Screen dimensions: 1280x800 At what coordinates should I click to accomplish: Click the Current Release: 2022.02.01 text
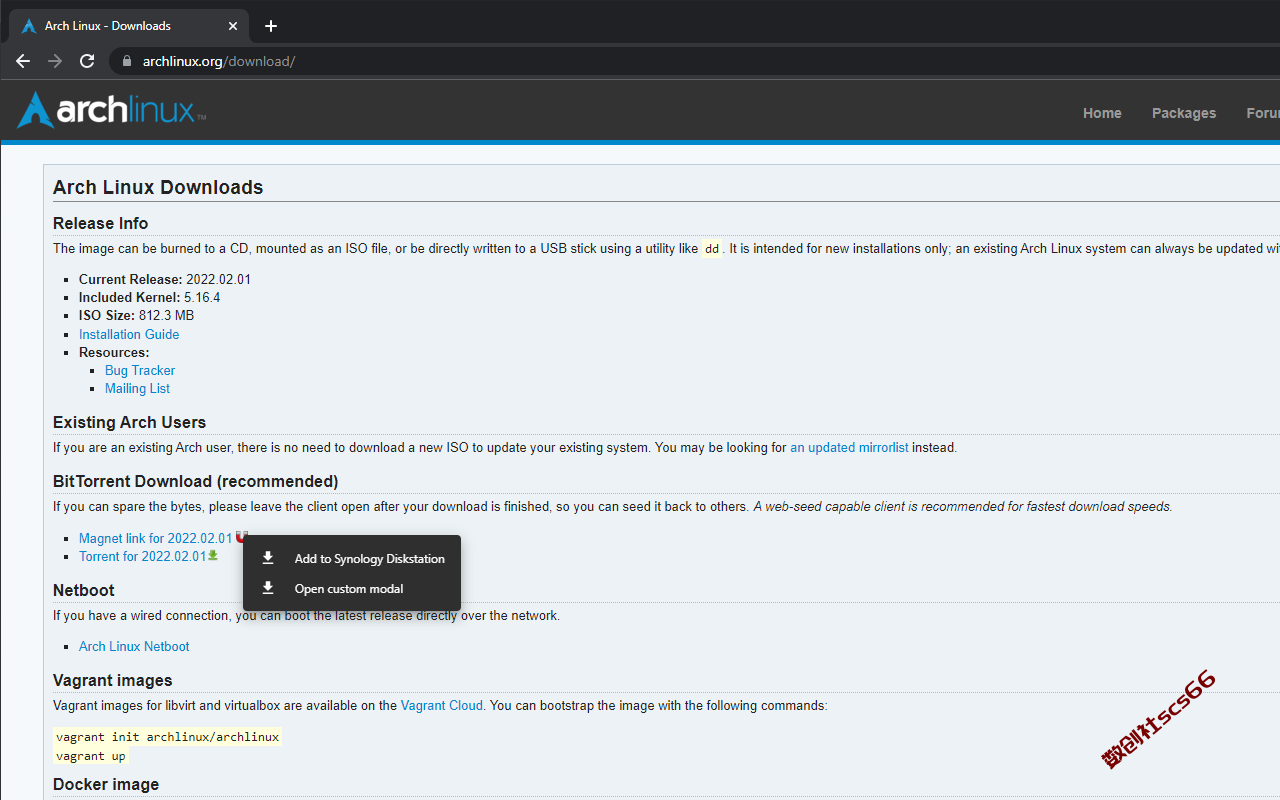165,279
